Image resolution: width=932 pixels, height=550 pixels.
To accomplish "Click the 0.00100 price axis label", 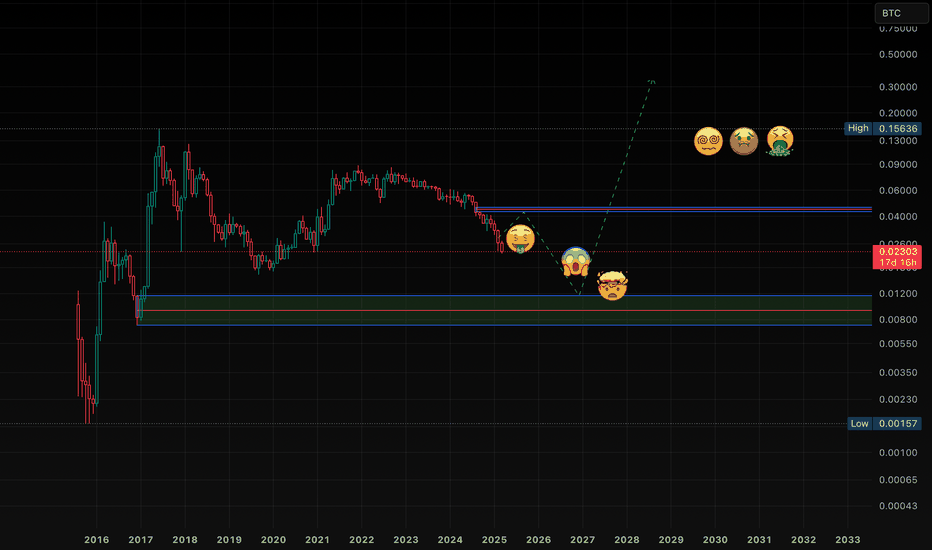I will click(x=898, y=452).
